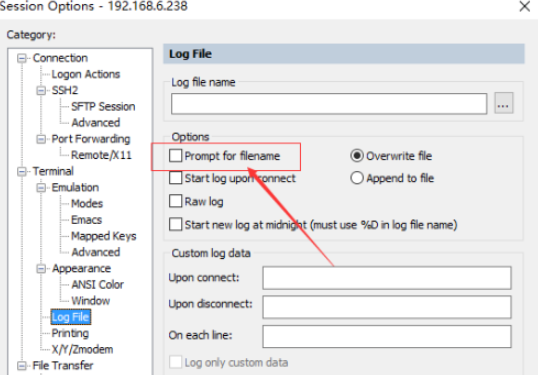
Task: Choose Append to file option
Action: coord(357,178)
